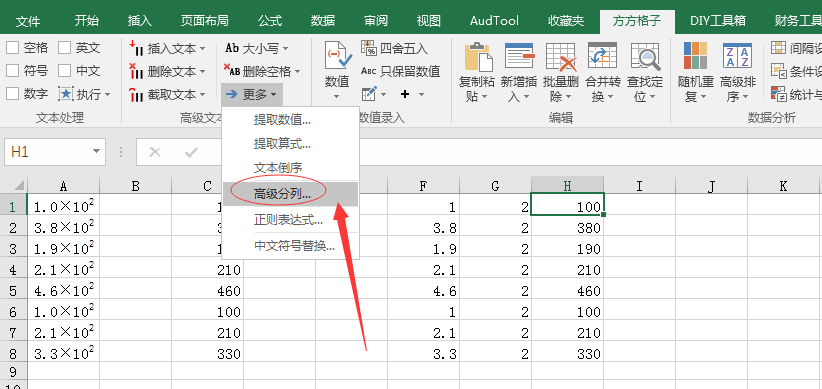Choose 中文符号替换... from the menu
The height and width of the screenshot is (389, 822).
tap(290, 246)
